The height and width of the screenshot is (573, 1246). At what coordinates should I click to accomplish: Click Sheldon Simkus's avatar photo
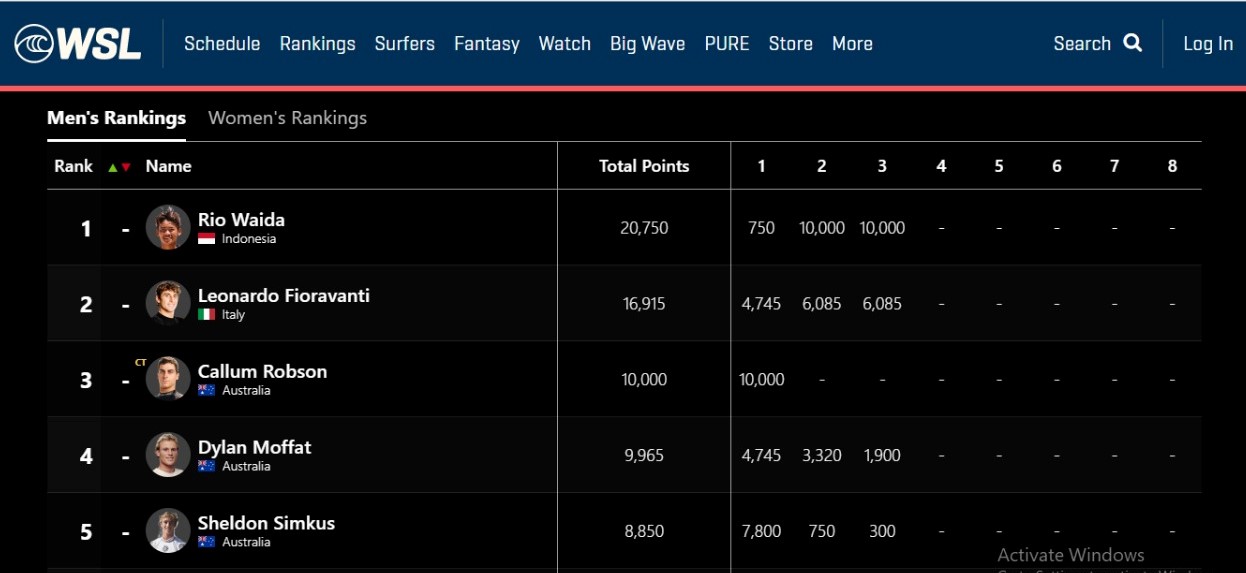click(168, 531)
